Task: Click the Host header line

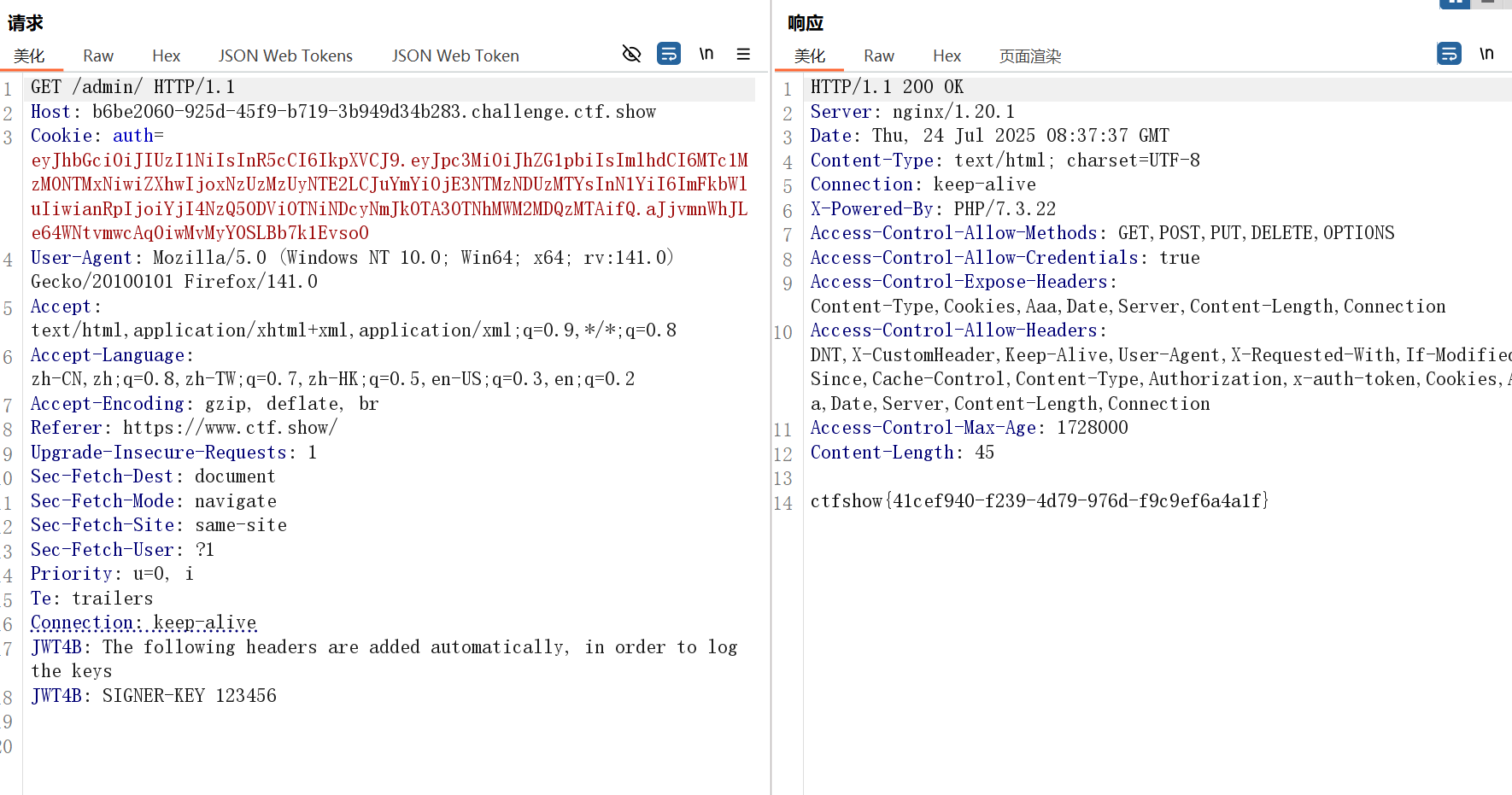Action: point(343,112)
